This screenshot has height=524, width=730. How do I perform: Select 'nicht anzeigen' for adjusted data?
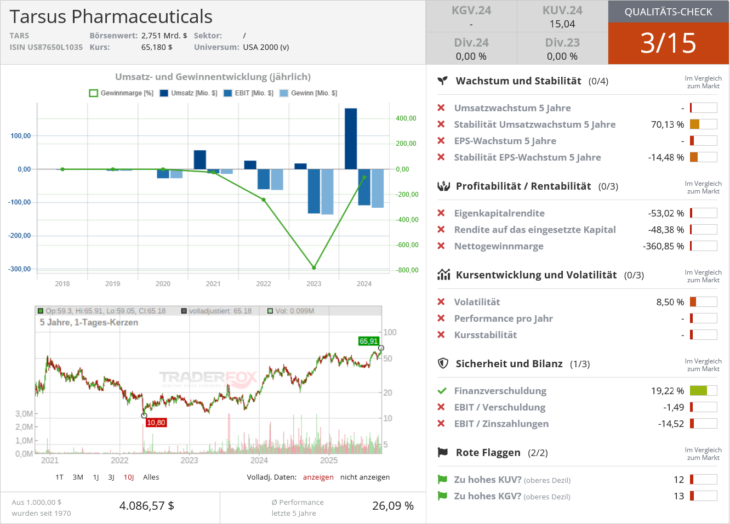coord(364,477)
